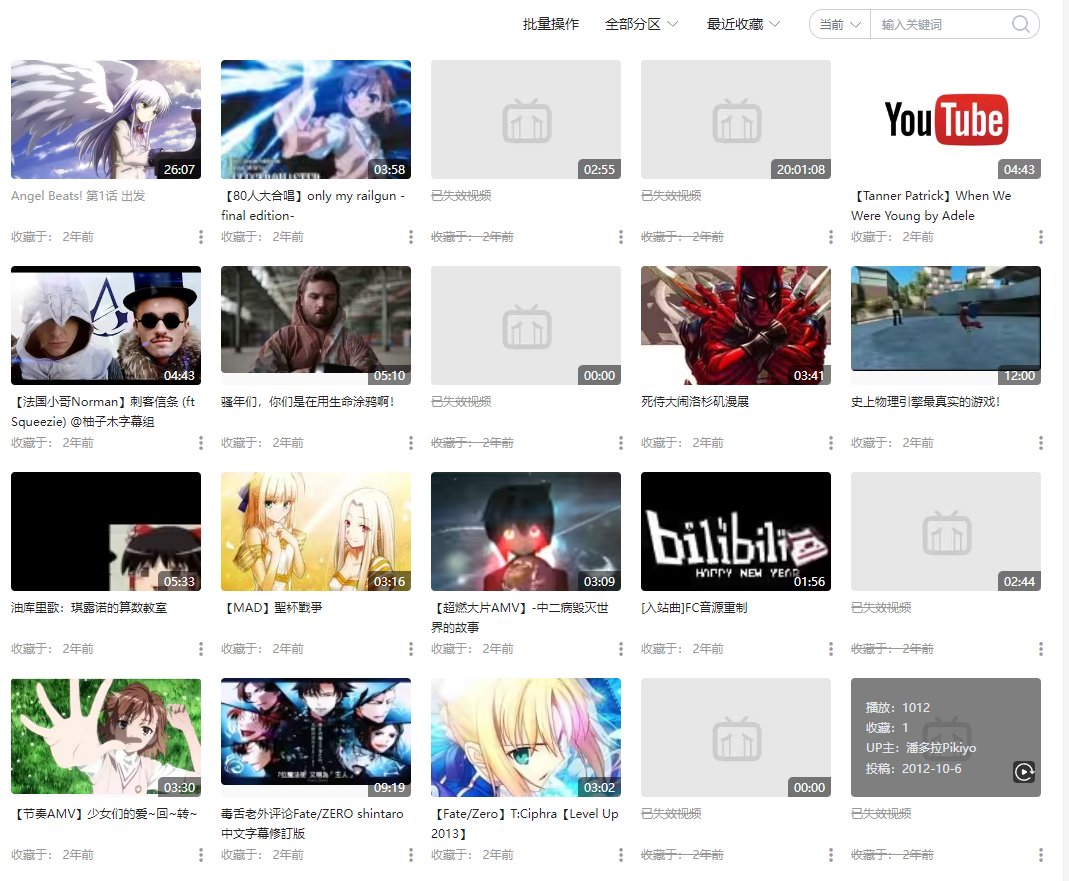Viewport: 1069px width, 881px height.
Task: Open more options for Angel Beats! 第1话 card
Action: (200, 237)
